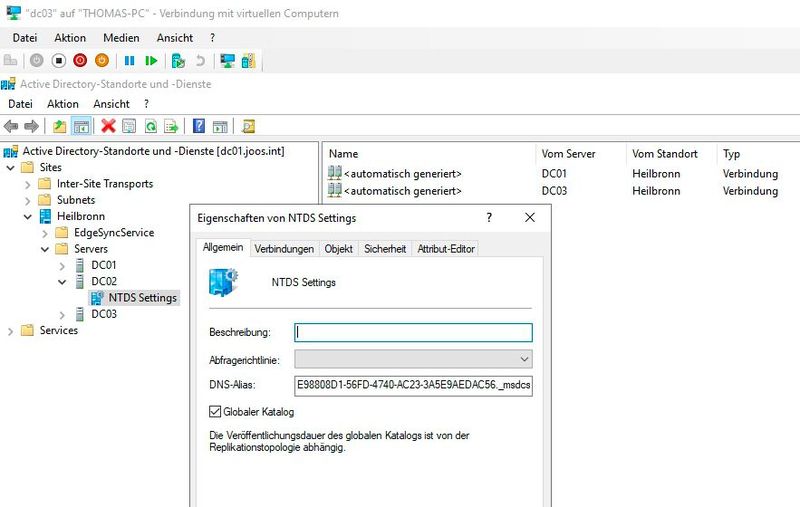Sort by the Vom Server column header
Viewport: 800px width, 507px height.
581,154
